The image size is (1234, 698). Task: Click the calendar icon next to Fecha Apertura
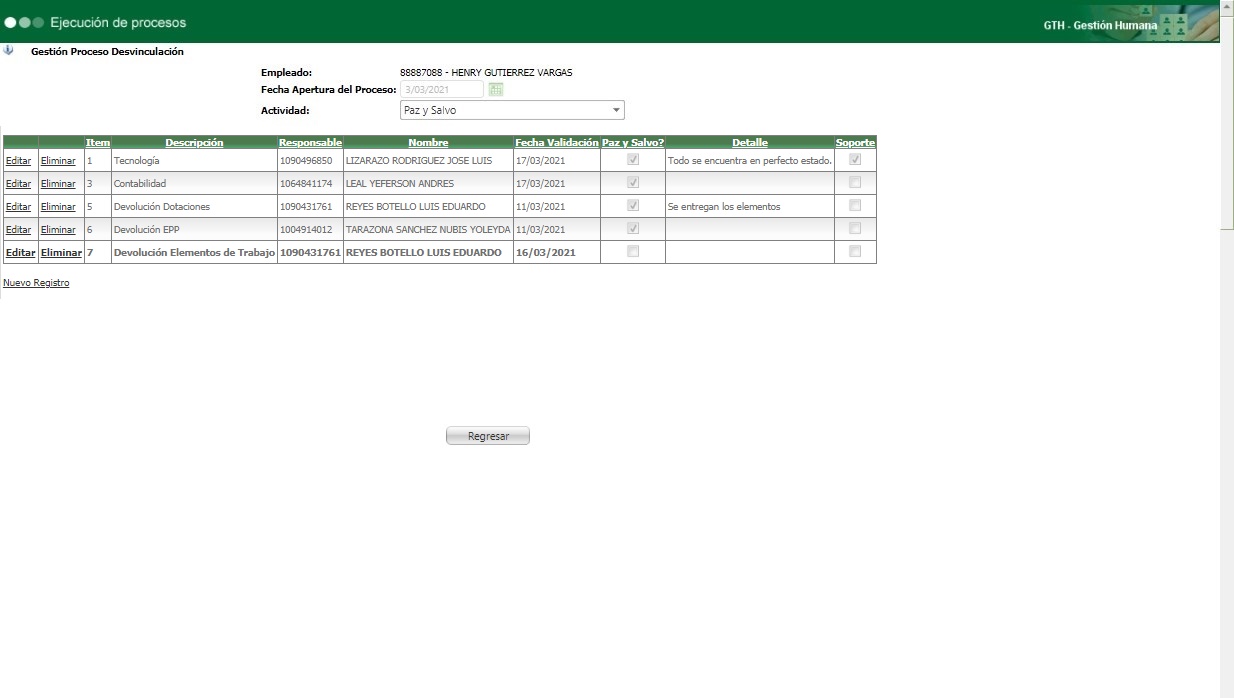click(496, 90)
